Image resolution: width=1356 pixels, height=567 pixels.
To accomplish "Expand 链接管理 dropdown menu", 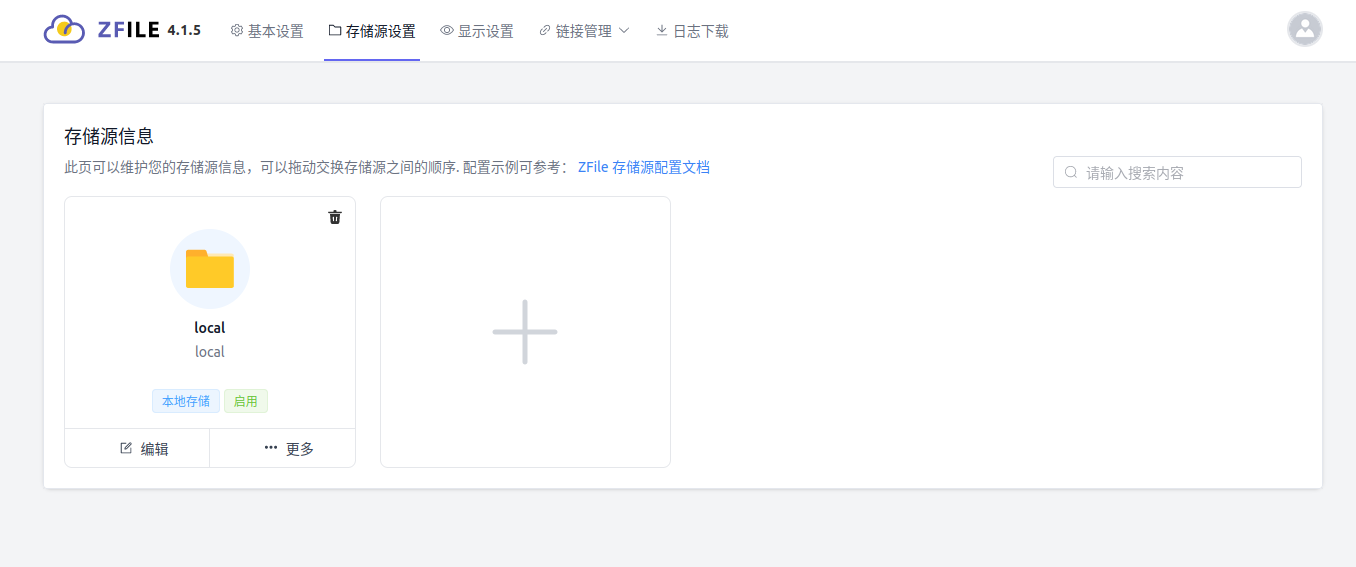I will click(x=584, y=31).
